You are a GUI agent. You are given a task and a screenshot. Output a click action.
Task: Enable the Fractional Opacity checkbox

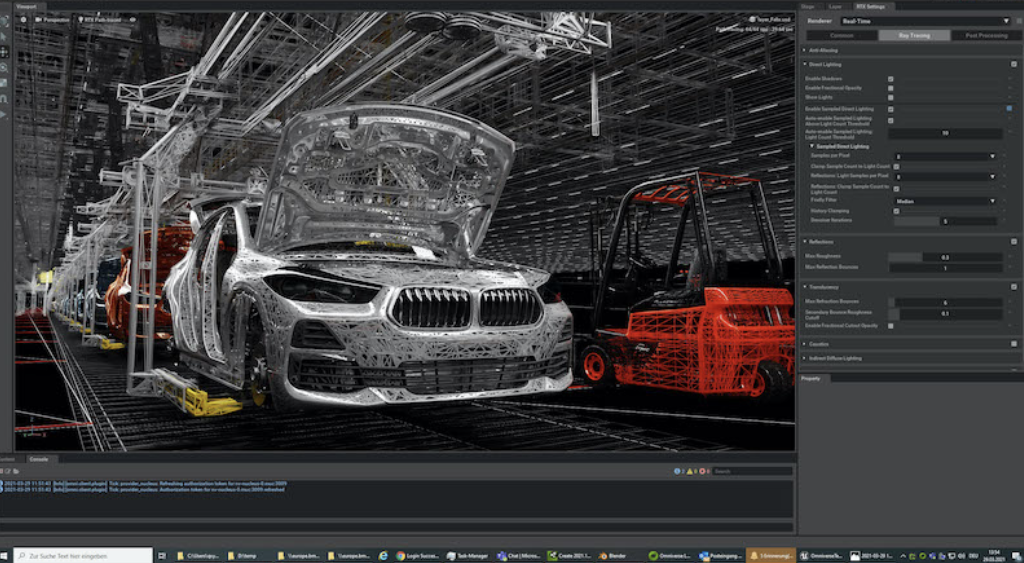[891, 88]
